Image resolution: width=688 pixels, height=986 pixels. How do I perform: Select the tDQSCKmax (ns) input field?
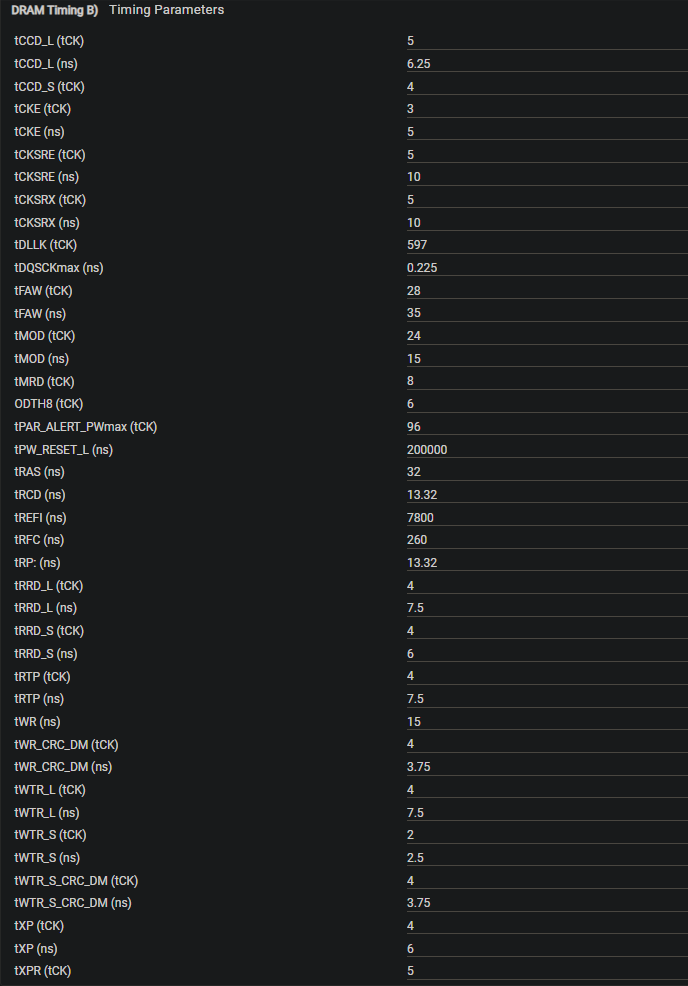[x=547, y=268]
